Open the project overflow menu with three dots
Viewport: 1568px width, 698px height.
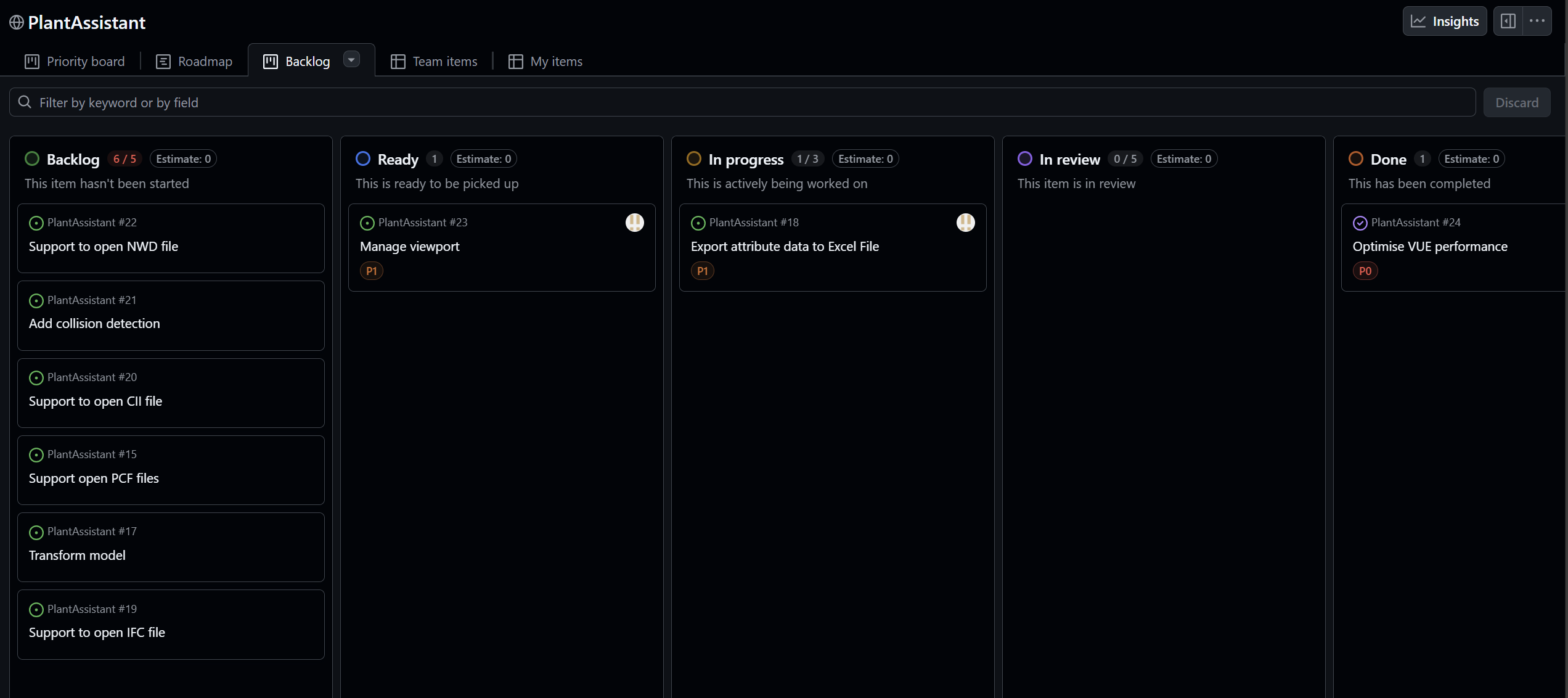[1537, 20]
